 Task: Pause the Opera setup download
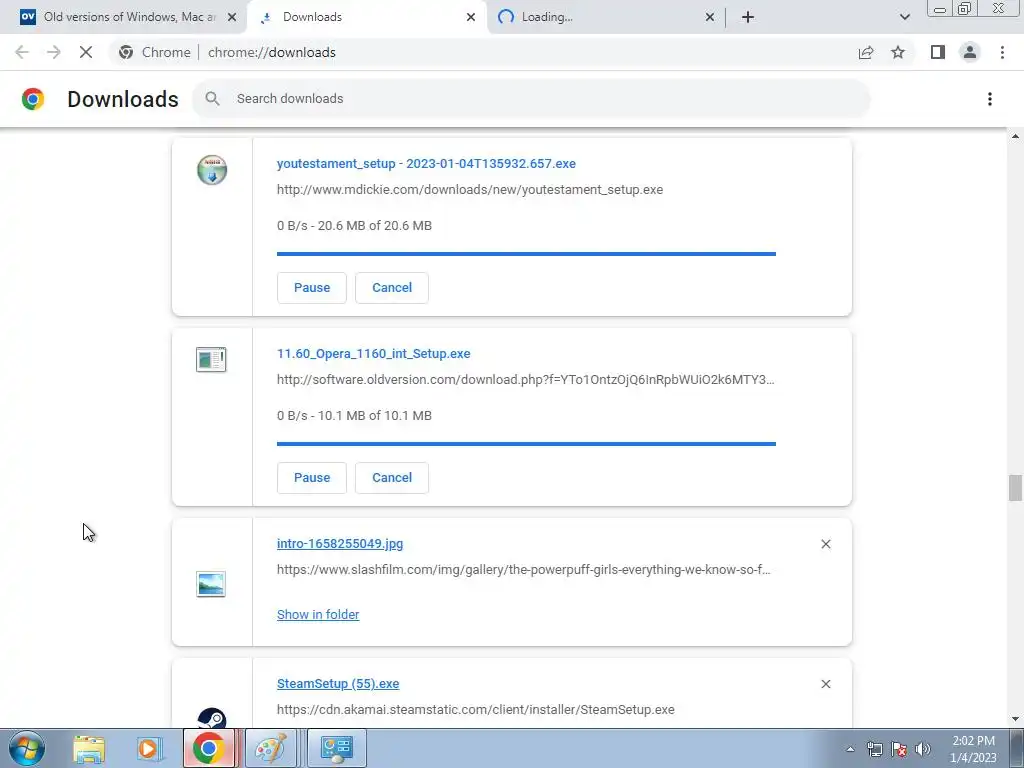coord(312,478)
